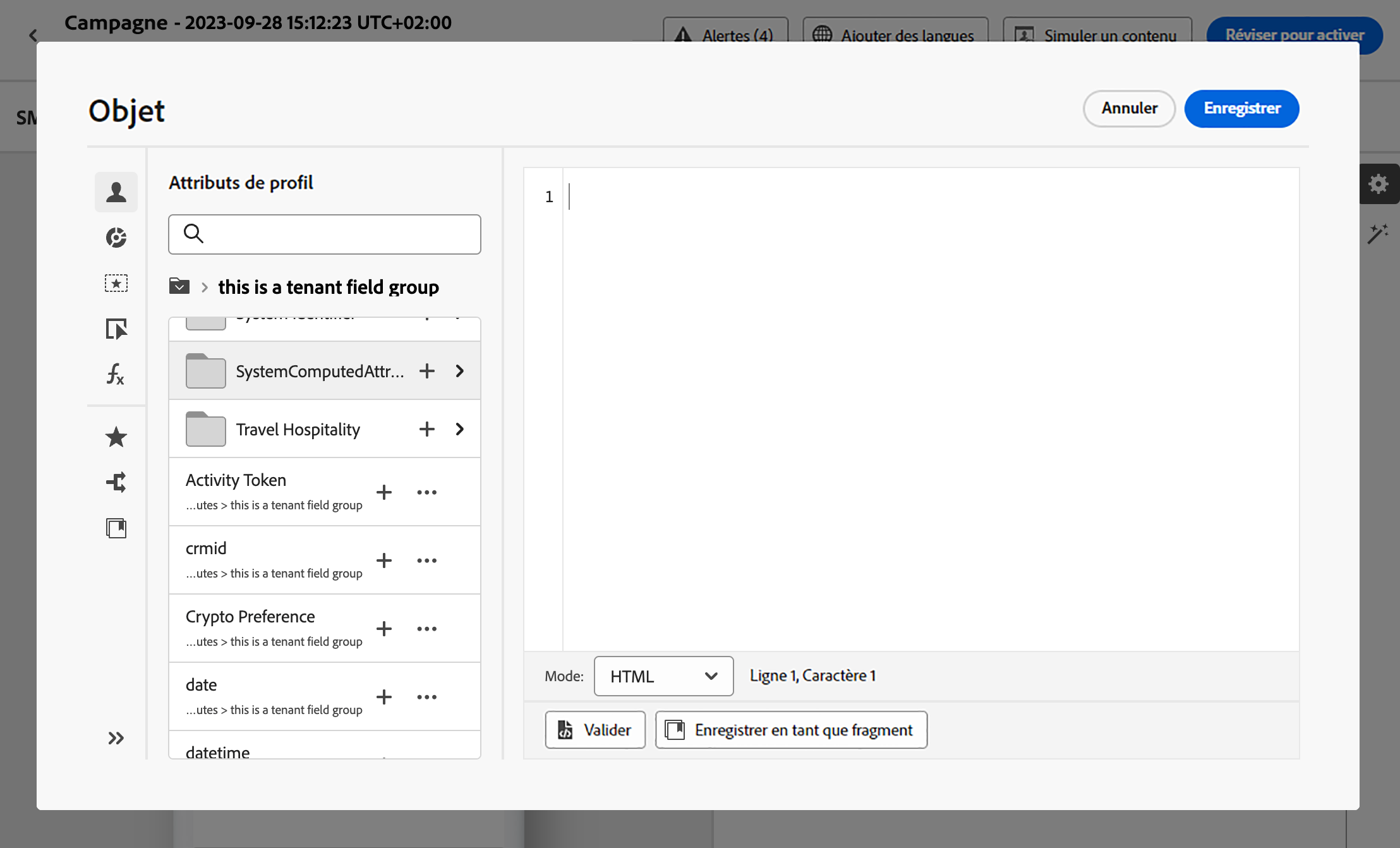
Task: Select the Offers star-box sidebar icon
Action: pos(116,283)
